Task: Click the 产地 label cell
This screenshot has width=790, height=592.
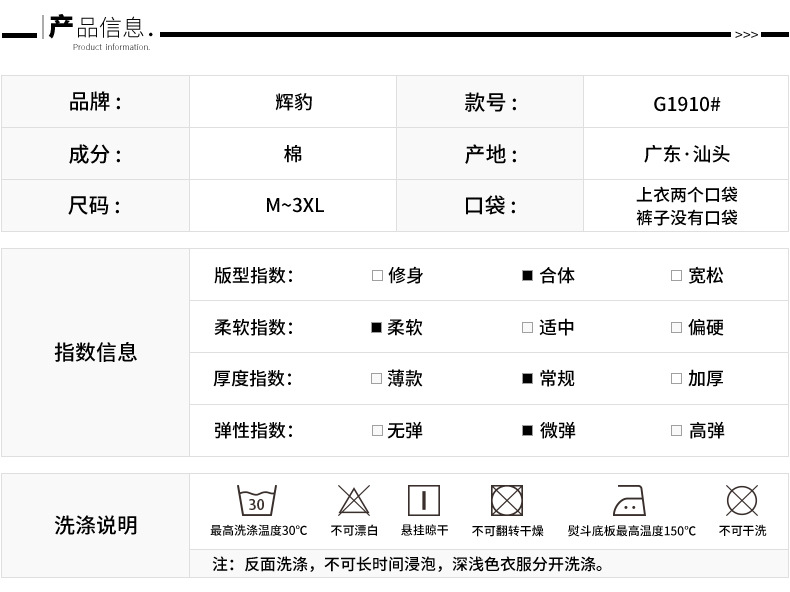Action: point(490,154)
